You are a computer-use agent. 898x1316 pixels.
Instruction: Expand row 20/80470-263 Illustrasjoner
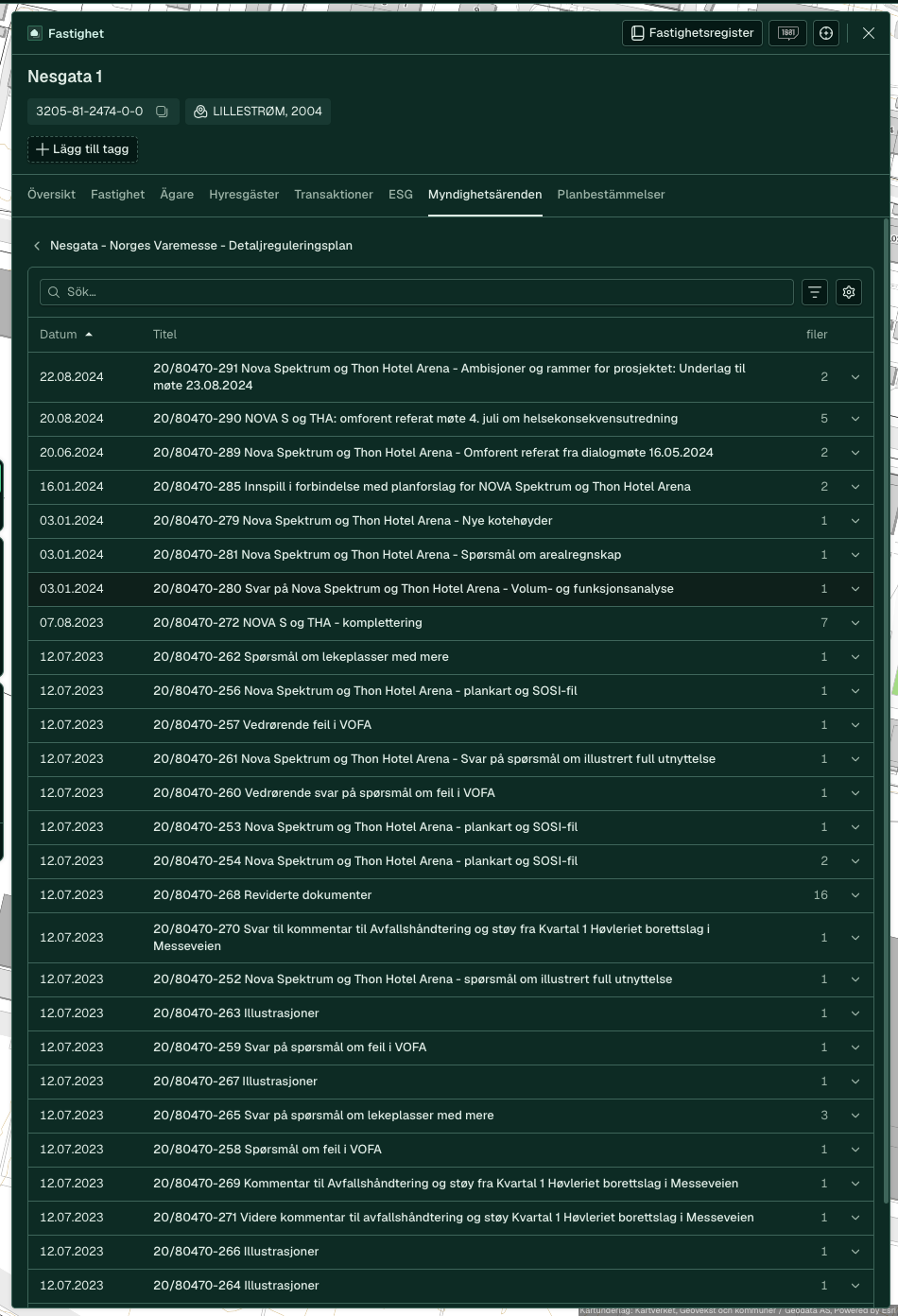tap(855, 1013)
